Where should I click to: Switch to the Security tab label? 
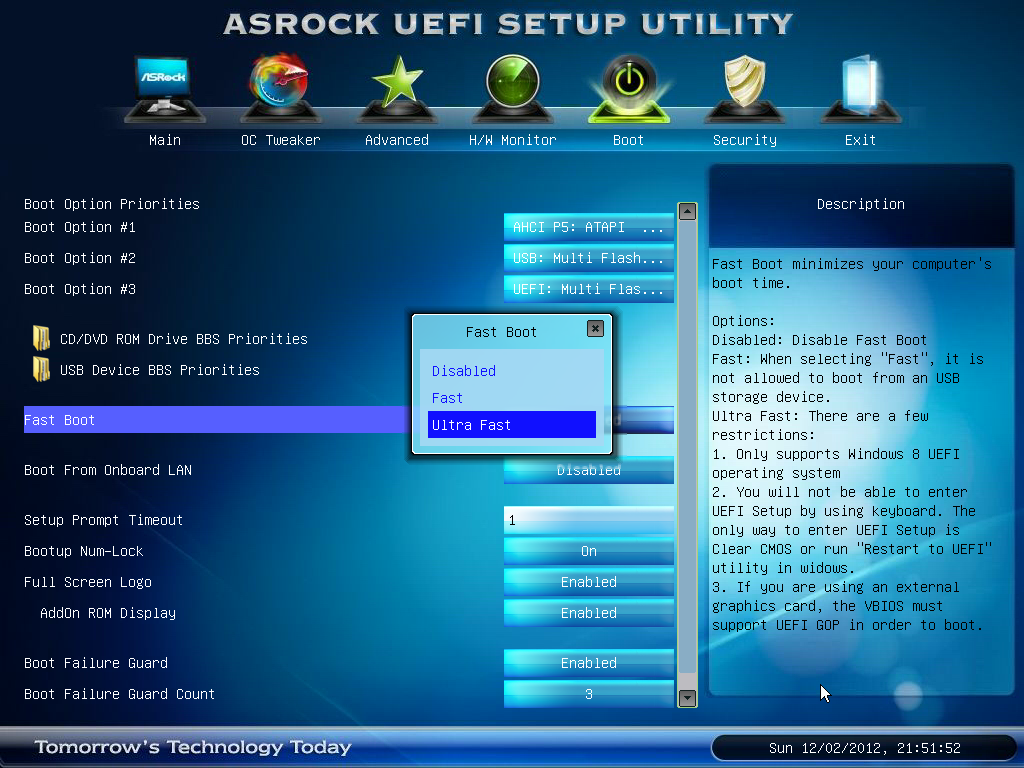click(744, 140)
